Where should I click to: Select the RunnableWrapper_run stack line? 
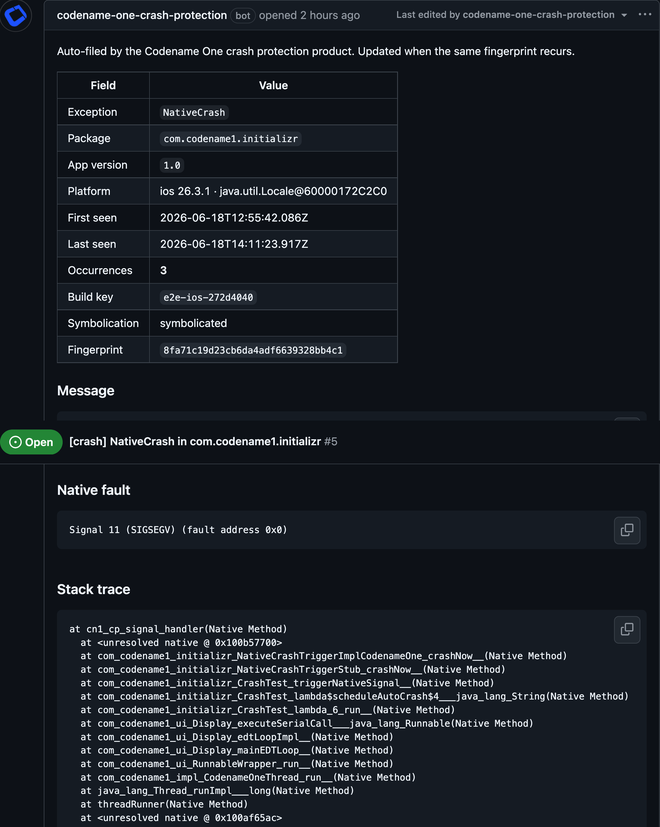(237, 764)
